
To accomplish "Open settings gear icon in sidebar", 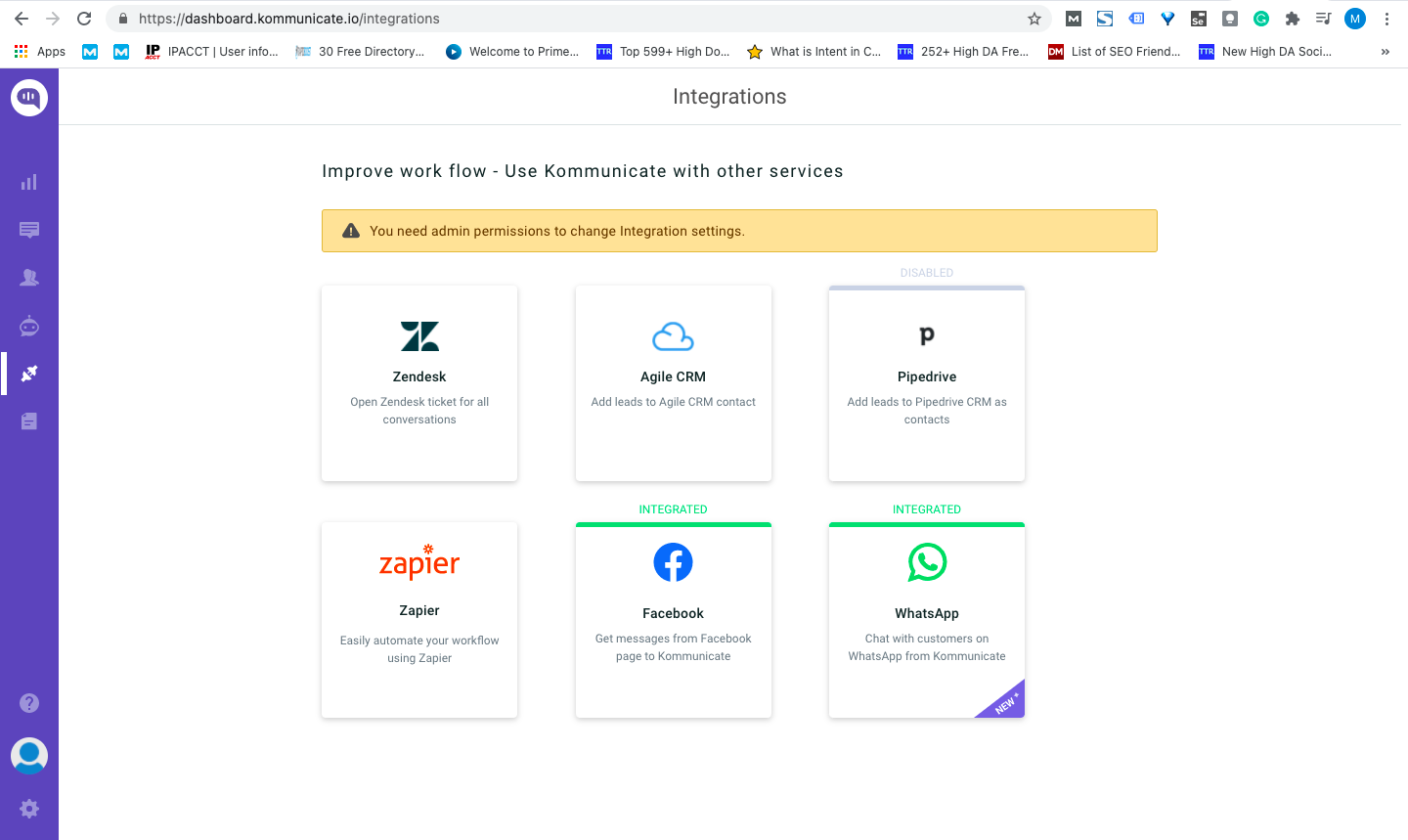I will click(29, 809).
